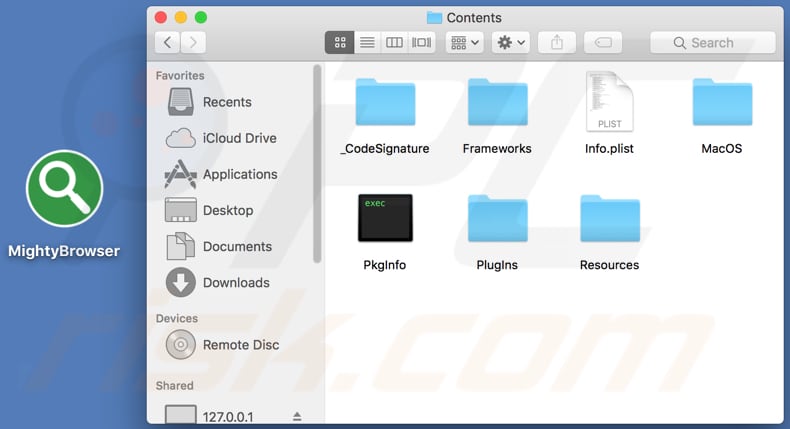Maximize the window with the green button

point(201,18)
